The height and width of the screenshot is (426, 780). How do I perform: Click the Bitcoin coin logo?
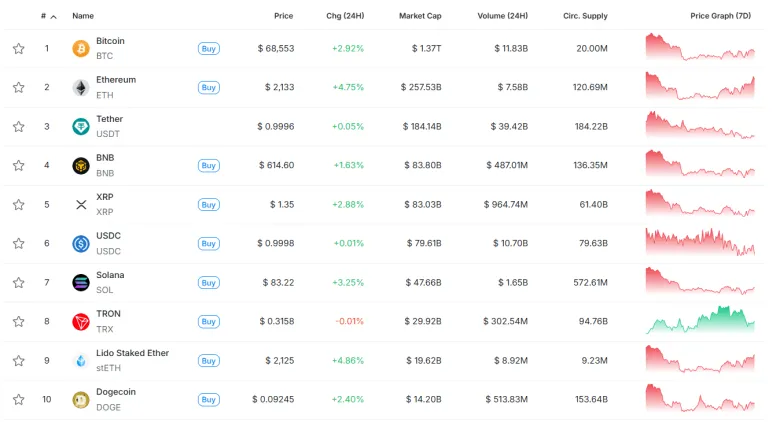pos(81,48)
